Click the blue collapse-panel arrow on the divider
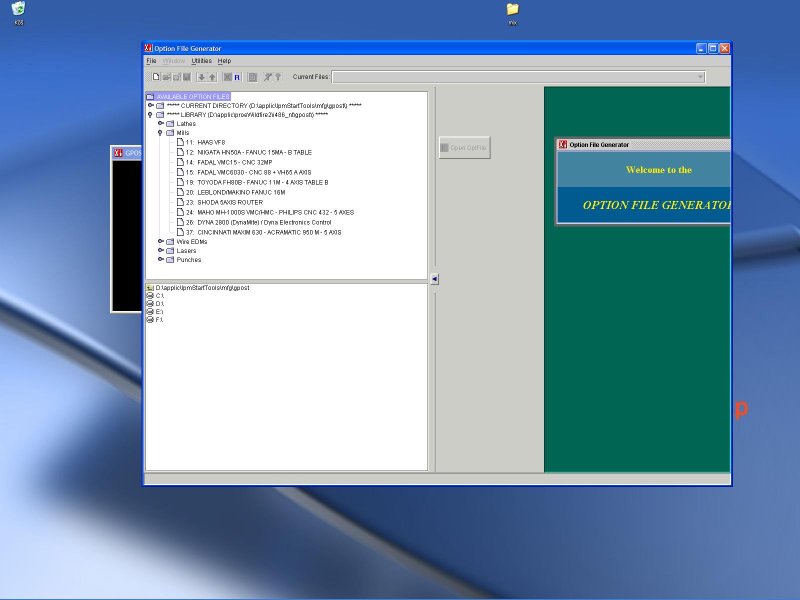Viewport: 800px width, 600px height. (x=434, y=279)
